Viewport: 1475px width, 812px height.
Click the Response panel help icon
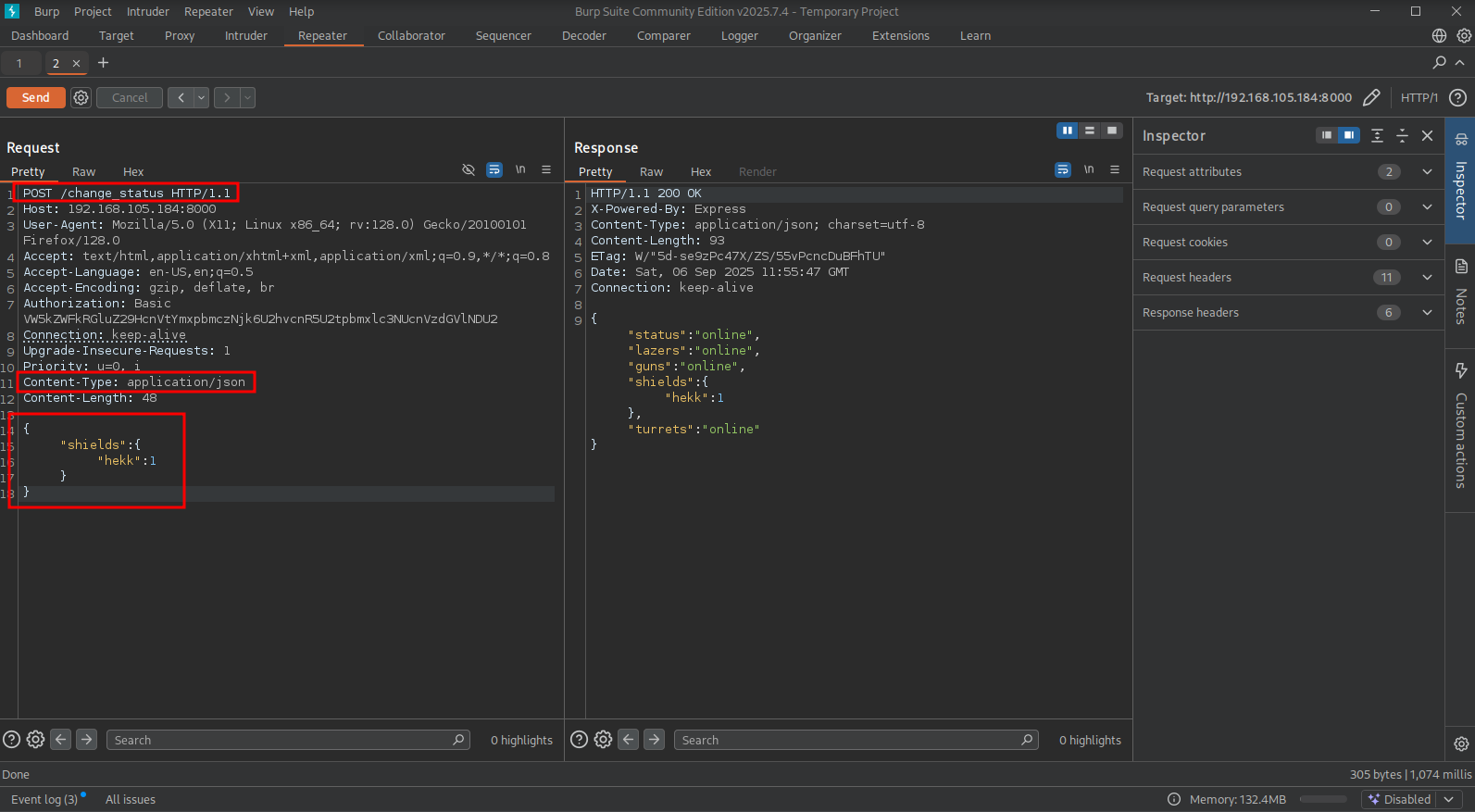click(x=579, y=739)
